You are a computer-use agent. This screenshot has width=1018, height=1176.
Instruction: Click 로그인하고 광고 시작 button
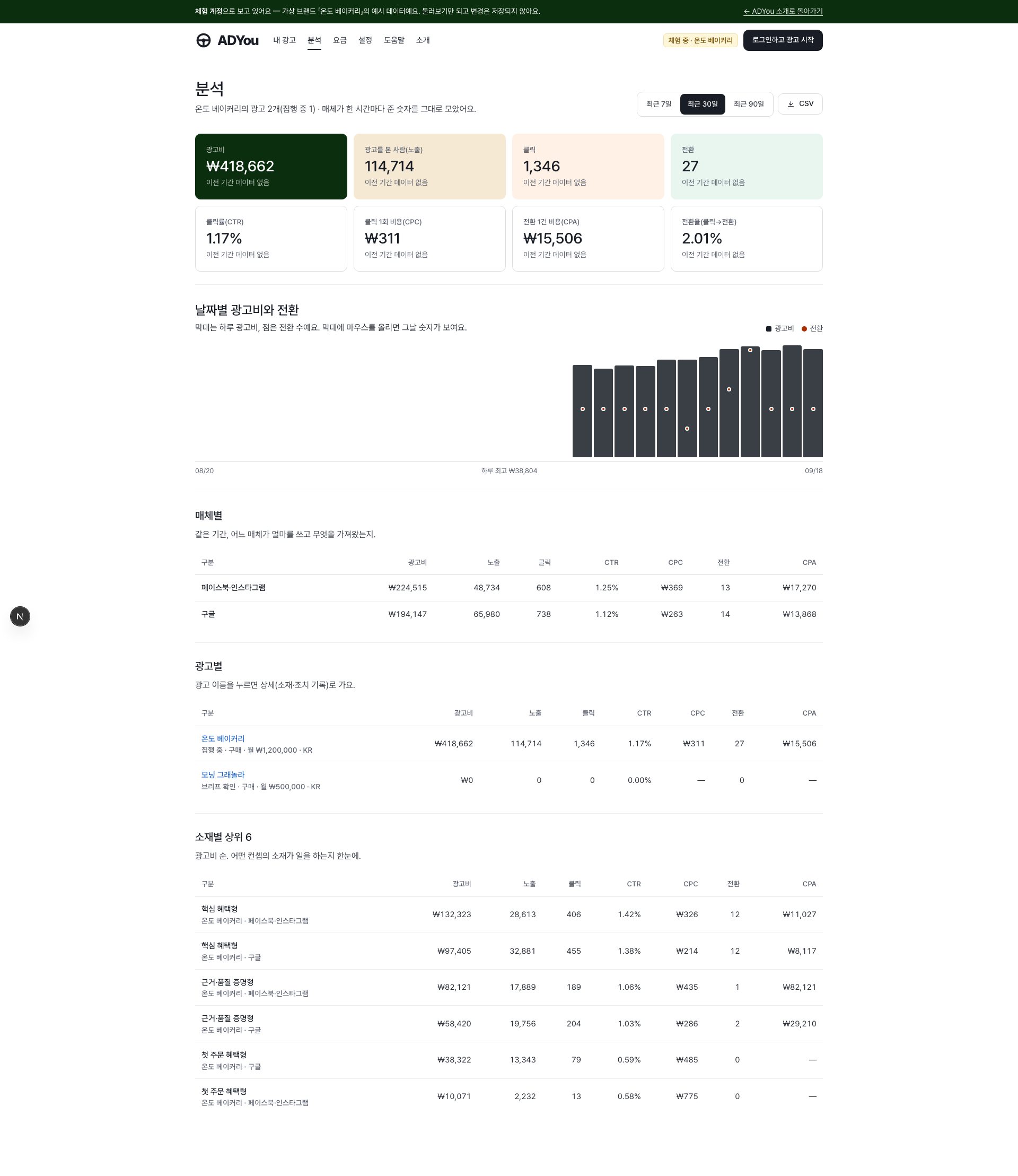tap(782, 40)
